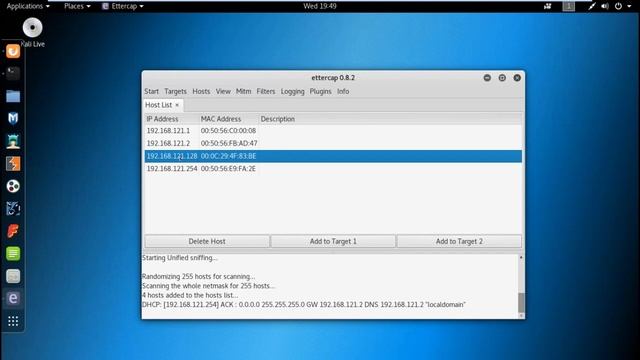640x360 pixels.
Task: Click 'Scanning the whole netmask' log line
Action: coord(208,286)
